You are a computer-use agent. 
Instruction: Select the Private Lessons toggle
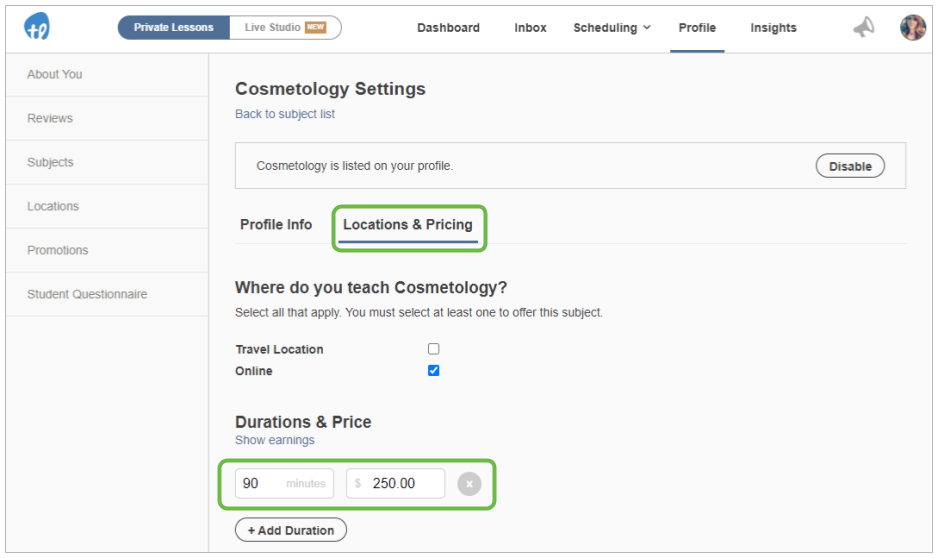(173, 28)
